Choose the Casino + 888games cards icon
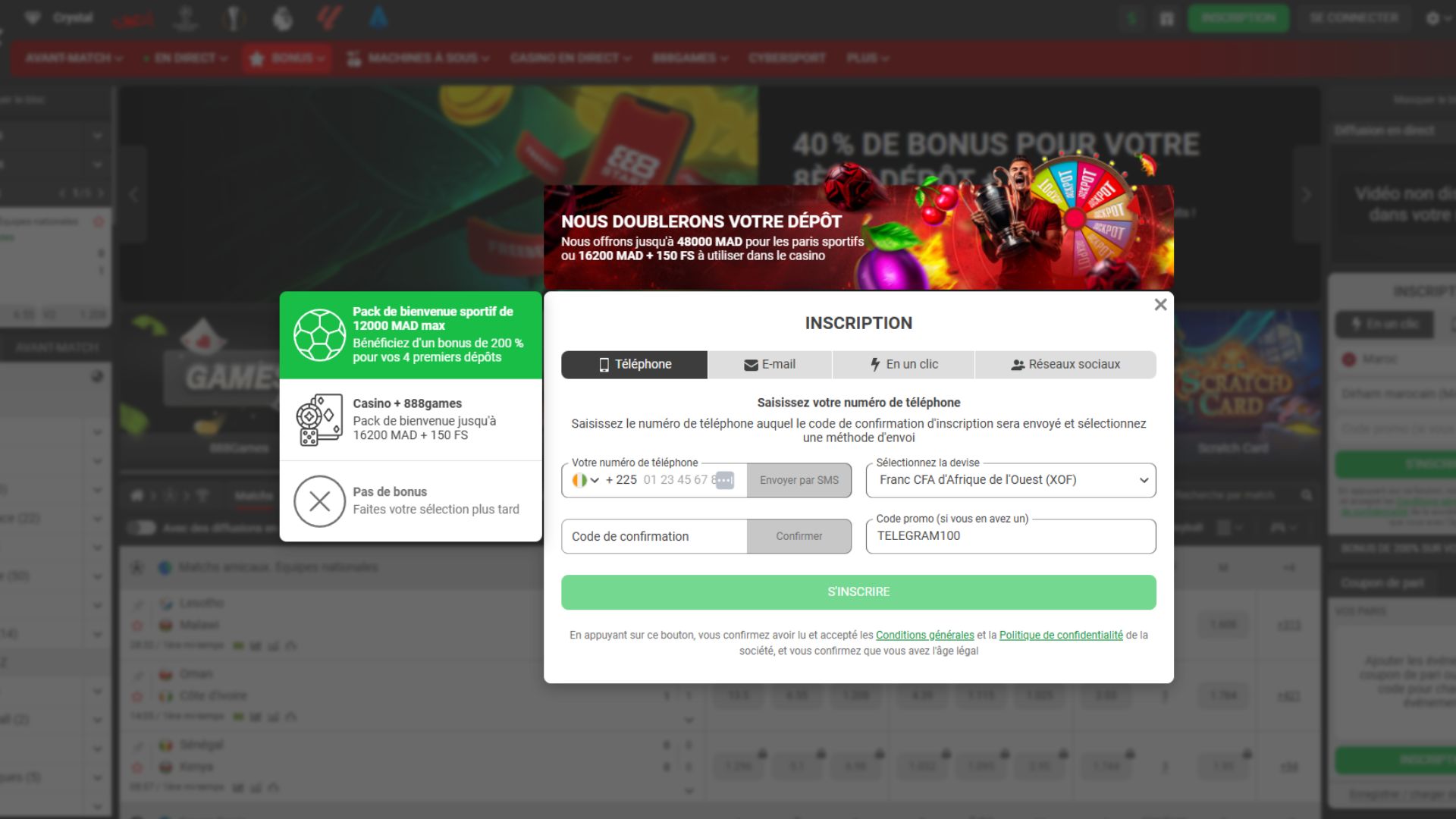 [x=319, y=419]
